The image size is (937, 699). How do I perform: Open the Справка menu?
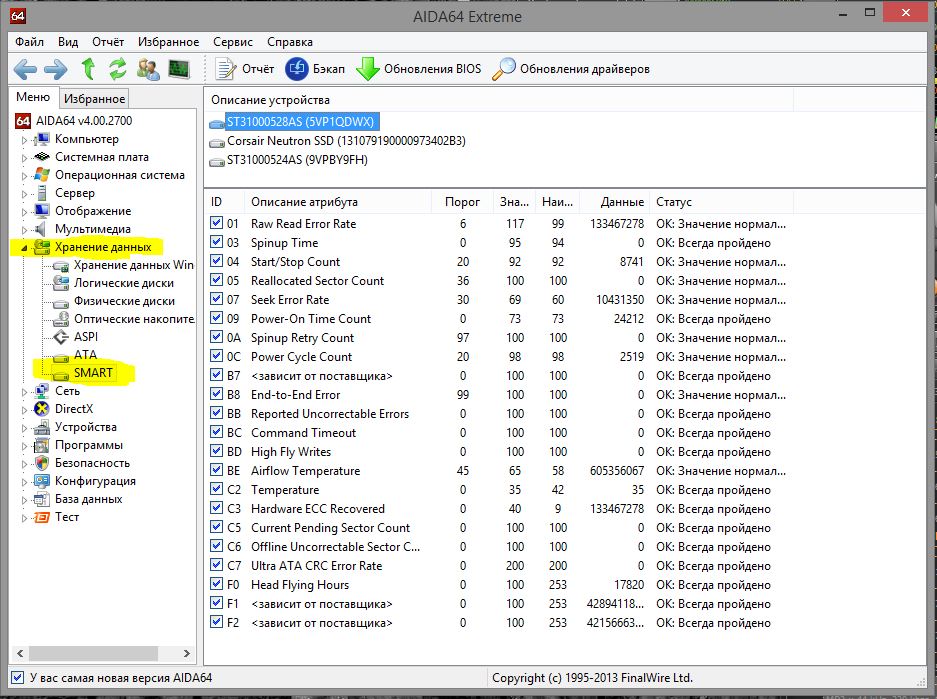[x=290, y=42]
